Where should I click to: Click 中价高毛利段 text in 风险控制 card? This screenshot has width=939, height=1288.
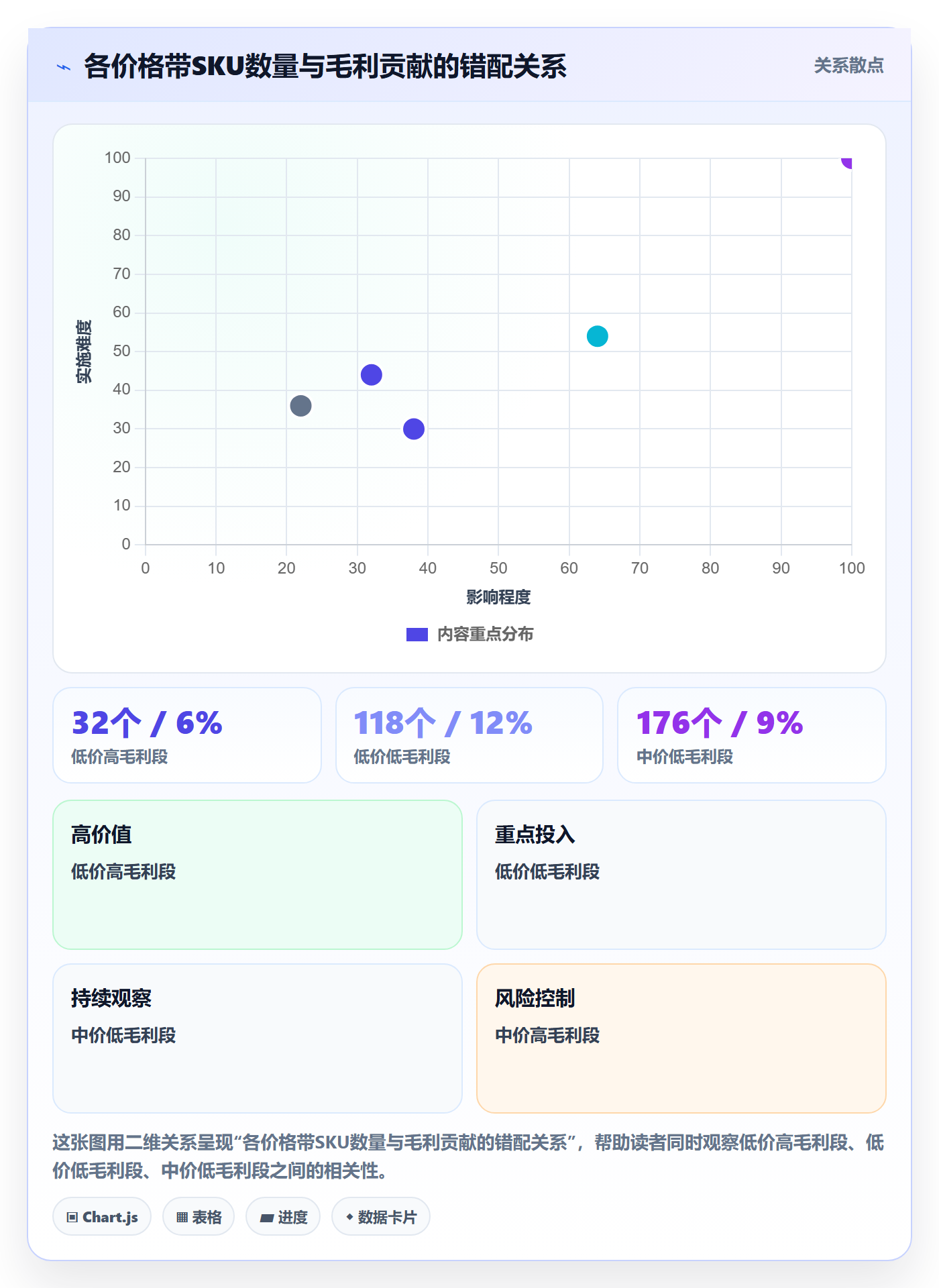[x=547, y=1036]
